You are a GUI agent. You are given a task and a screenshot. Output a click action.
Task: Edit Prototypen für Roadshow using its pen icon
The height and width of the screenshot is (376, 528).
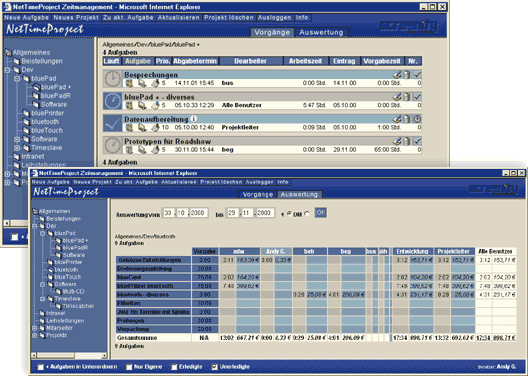397,141
